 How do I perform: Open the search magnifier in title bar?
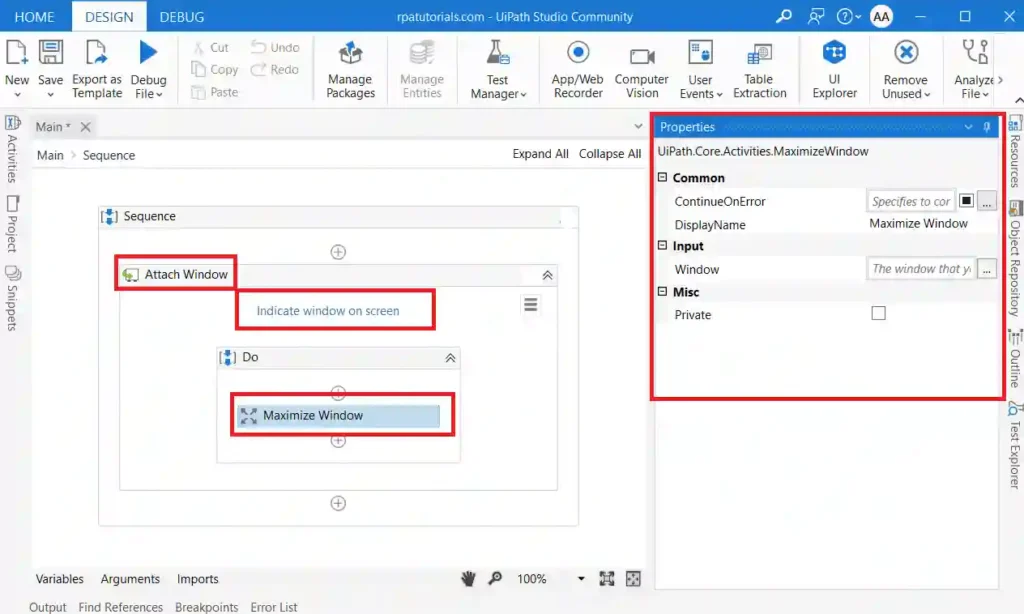(x=784, y=16)
